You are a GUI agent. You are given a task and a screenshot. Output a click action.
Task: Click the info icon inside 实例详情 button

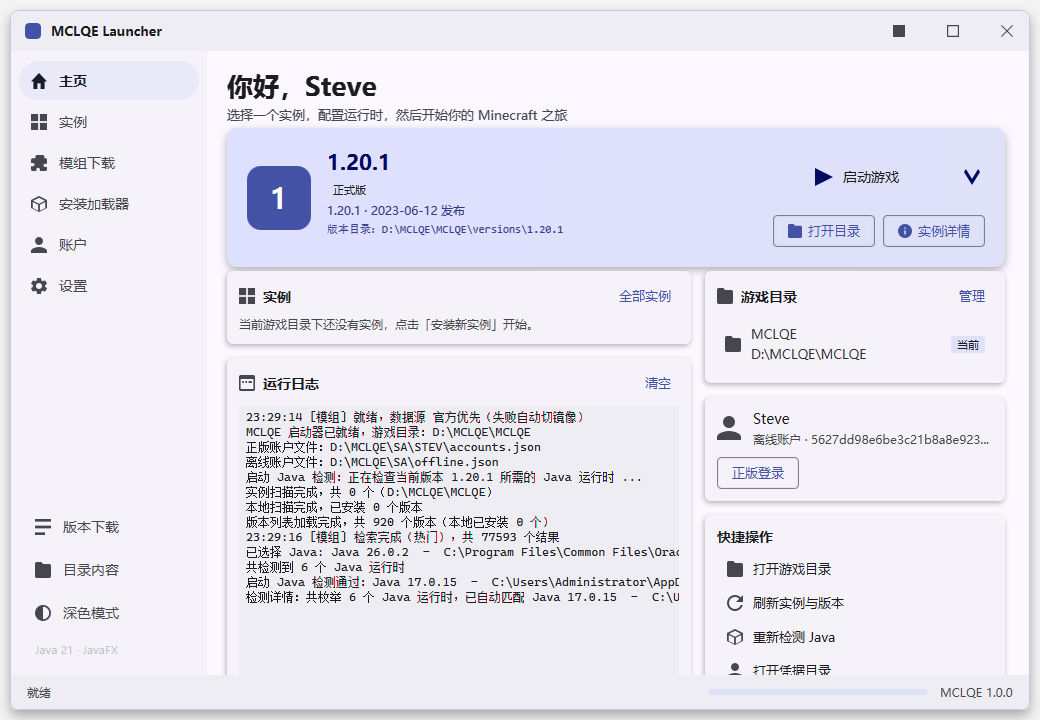coord(905,231)
